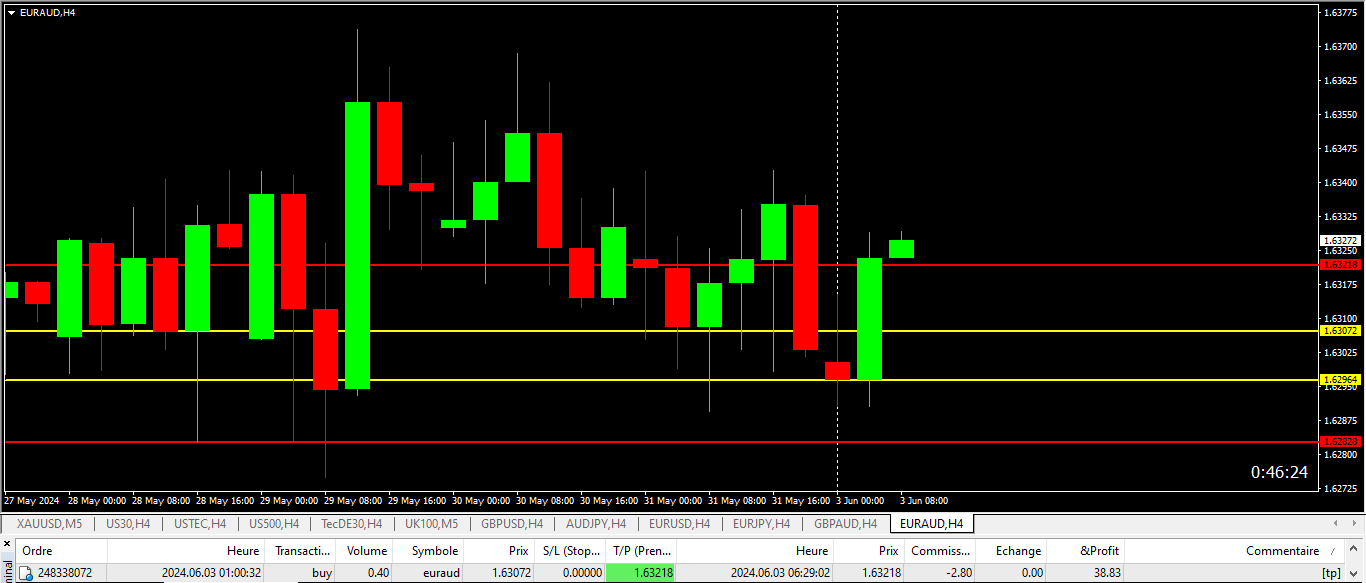Open the chart menu triangle beside EURAUD,H4

pyautogui.click(x=11, y=13)
